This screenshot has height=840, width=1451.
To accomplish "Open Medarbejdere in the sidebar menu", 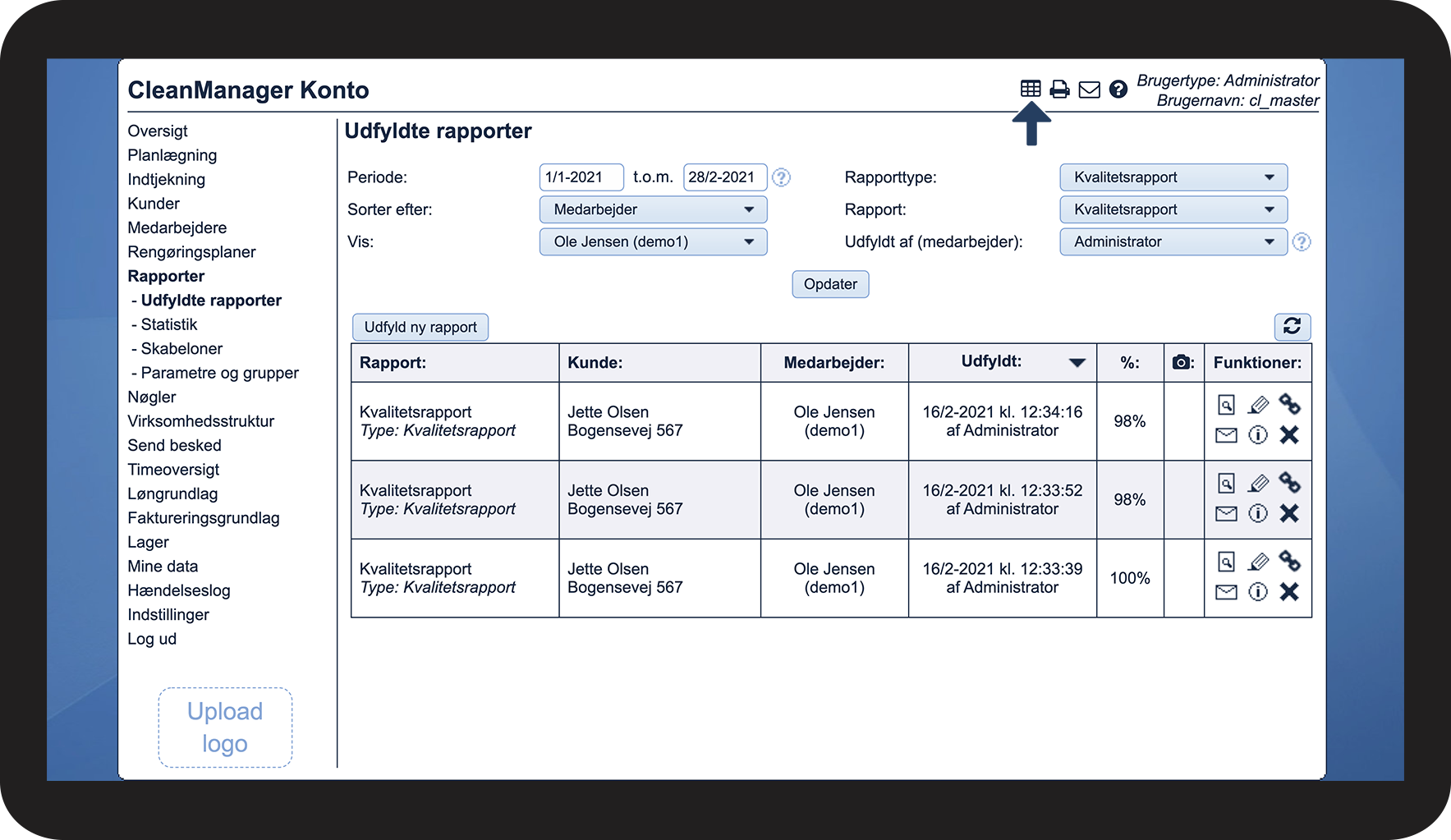I will pyautogui.click(x=177, y=228).
